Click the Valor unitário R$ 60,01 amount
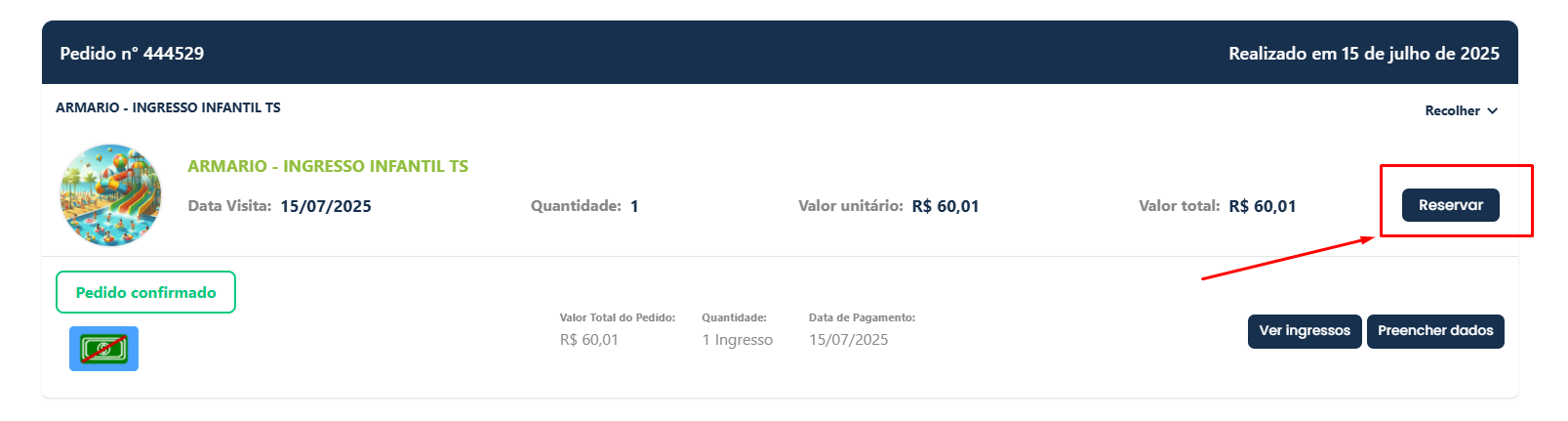The width and height of the screenshot is (1568, 421). coord(945,206)
